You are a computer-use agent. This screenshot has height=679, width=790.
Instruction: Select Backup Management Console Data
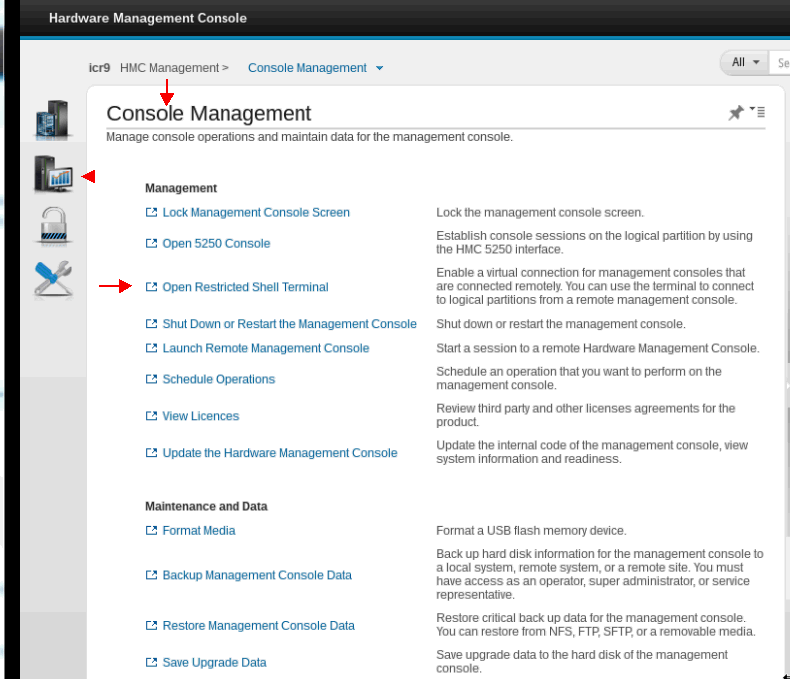point(257,576)
